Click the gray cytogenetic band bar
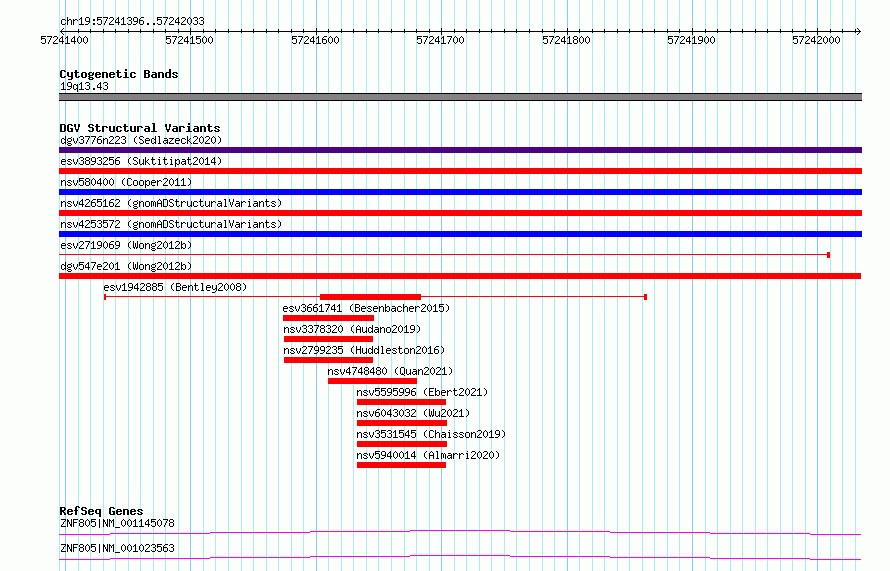 [460, 97]
